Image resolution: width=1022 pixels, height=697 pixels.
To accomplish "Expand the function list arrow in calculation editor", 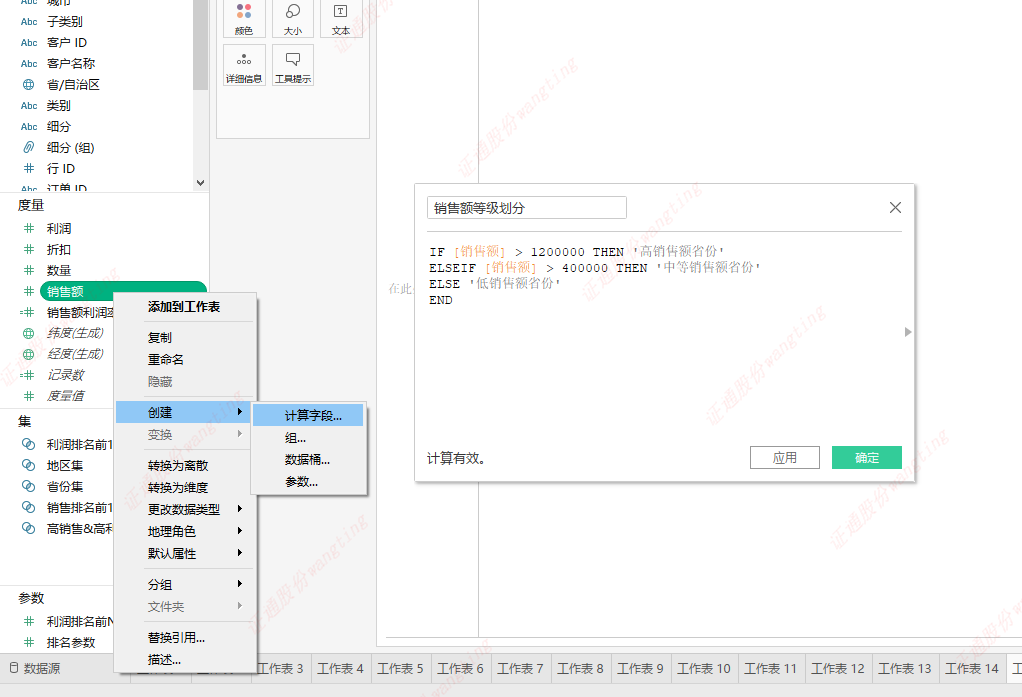I will tap(908, 332).
